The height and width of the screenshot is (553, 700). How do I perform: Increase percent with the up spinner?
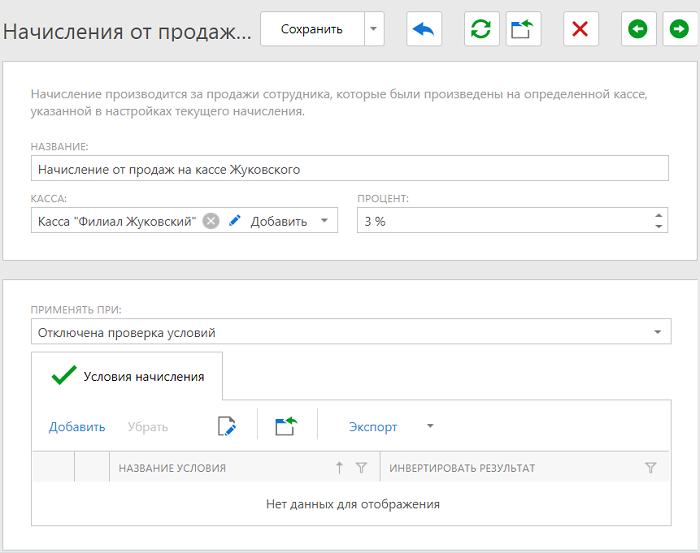point(658,216)
